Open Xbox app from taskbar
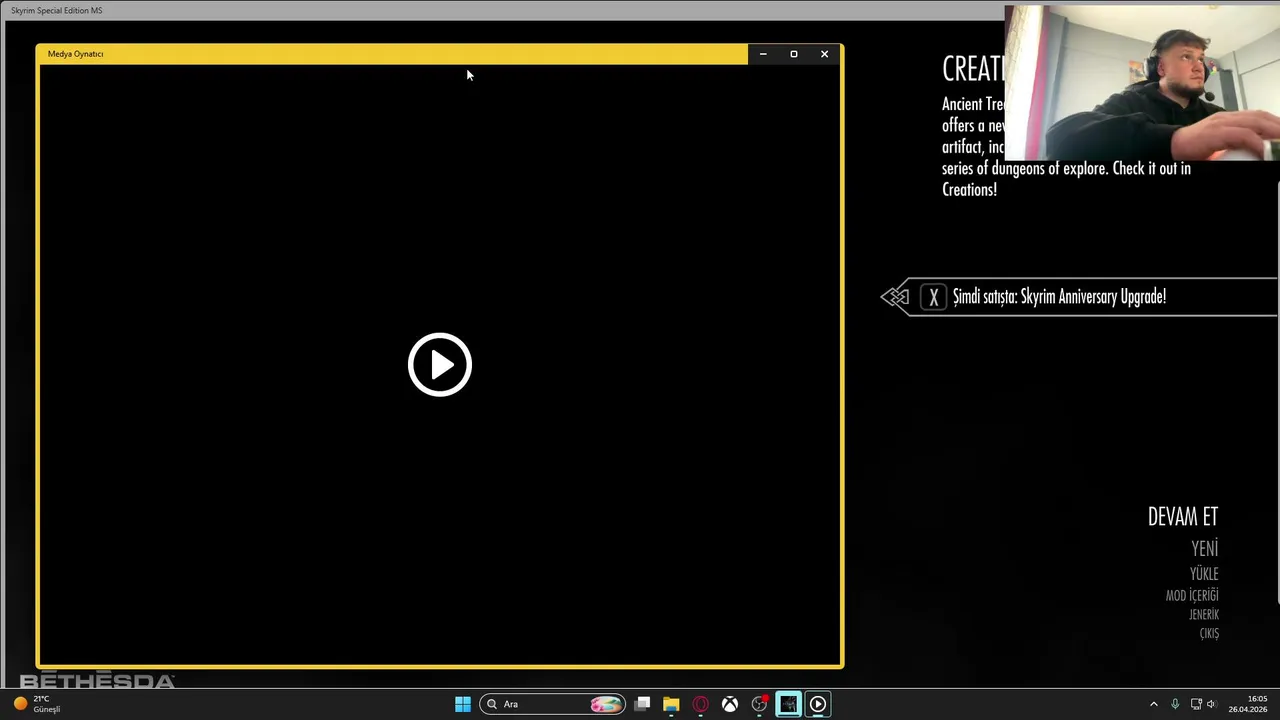1280x720 pixels. coord(730,704)
